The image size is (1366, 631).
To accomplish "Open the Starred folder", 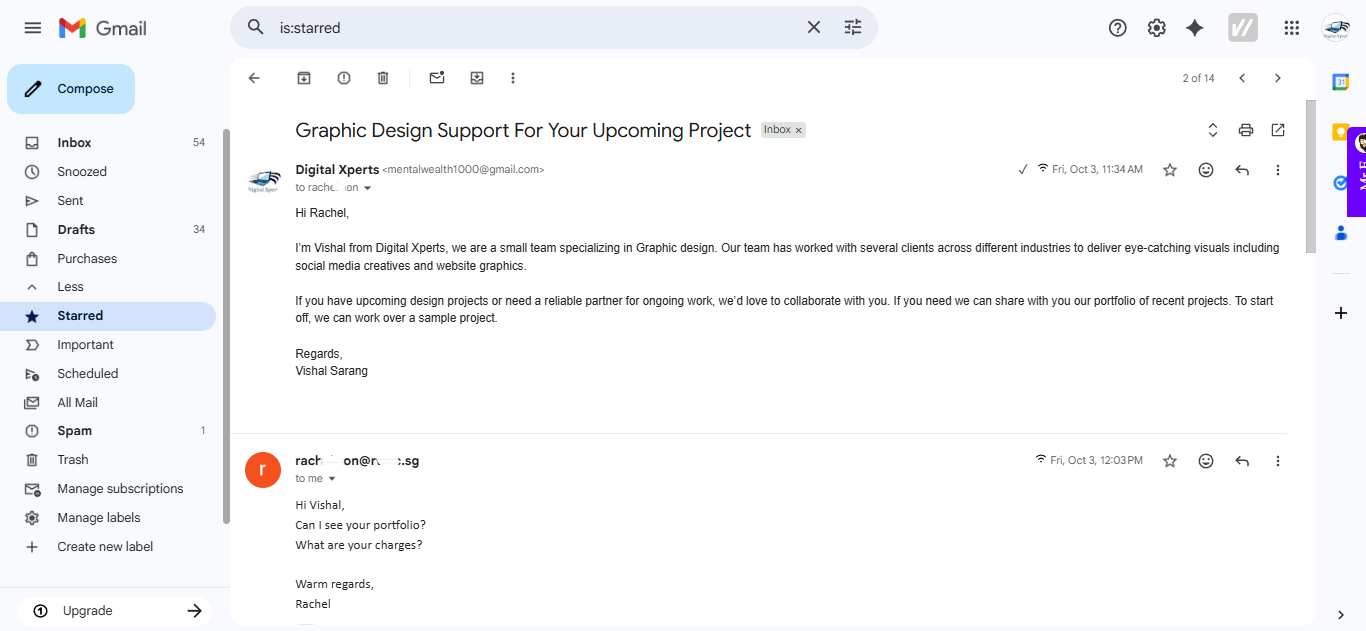I will (x=80, y=316).
